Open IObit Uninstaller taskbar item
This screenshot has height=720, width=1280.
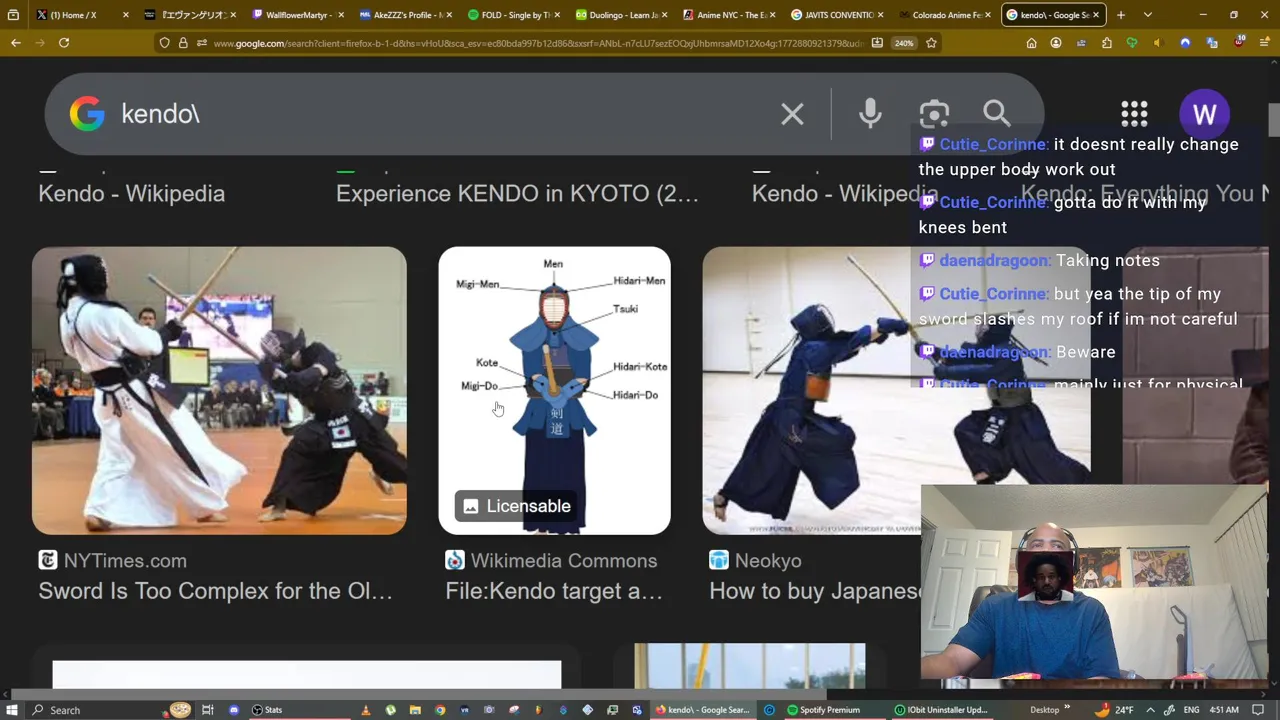coord(941,710)
